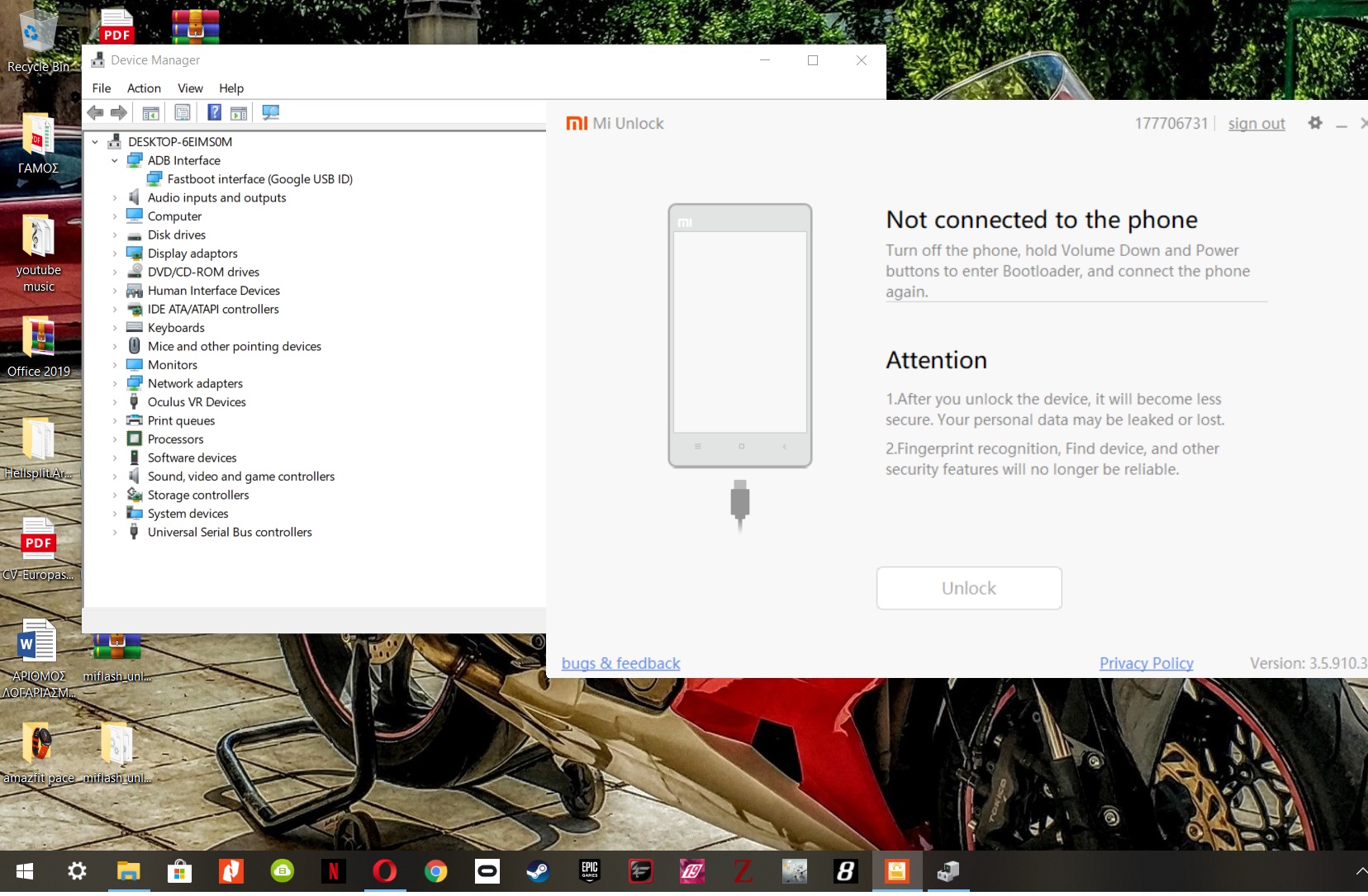Open the File menu in Device Manager
The height and width of the screenshot is (896, 1368).
102,88
